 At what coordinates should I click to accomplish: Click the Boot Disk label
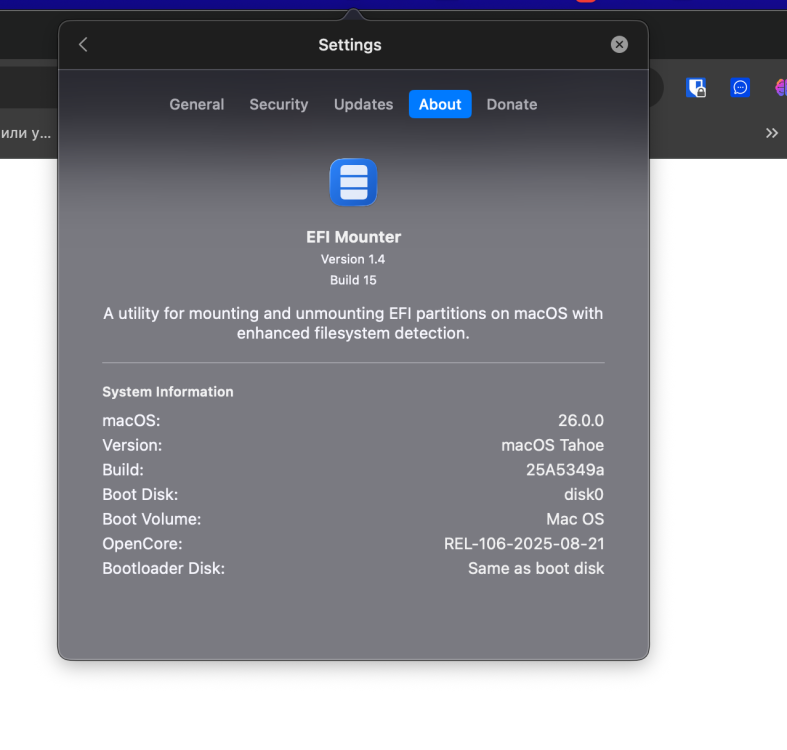[140, 494]
